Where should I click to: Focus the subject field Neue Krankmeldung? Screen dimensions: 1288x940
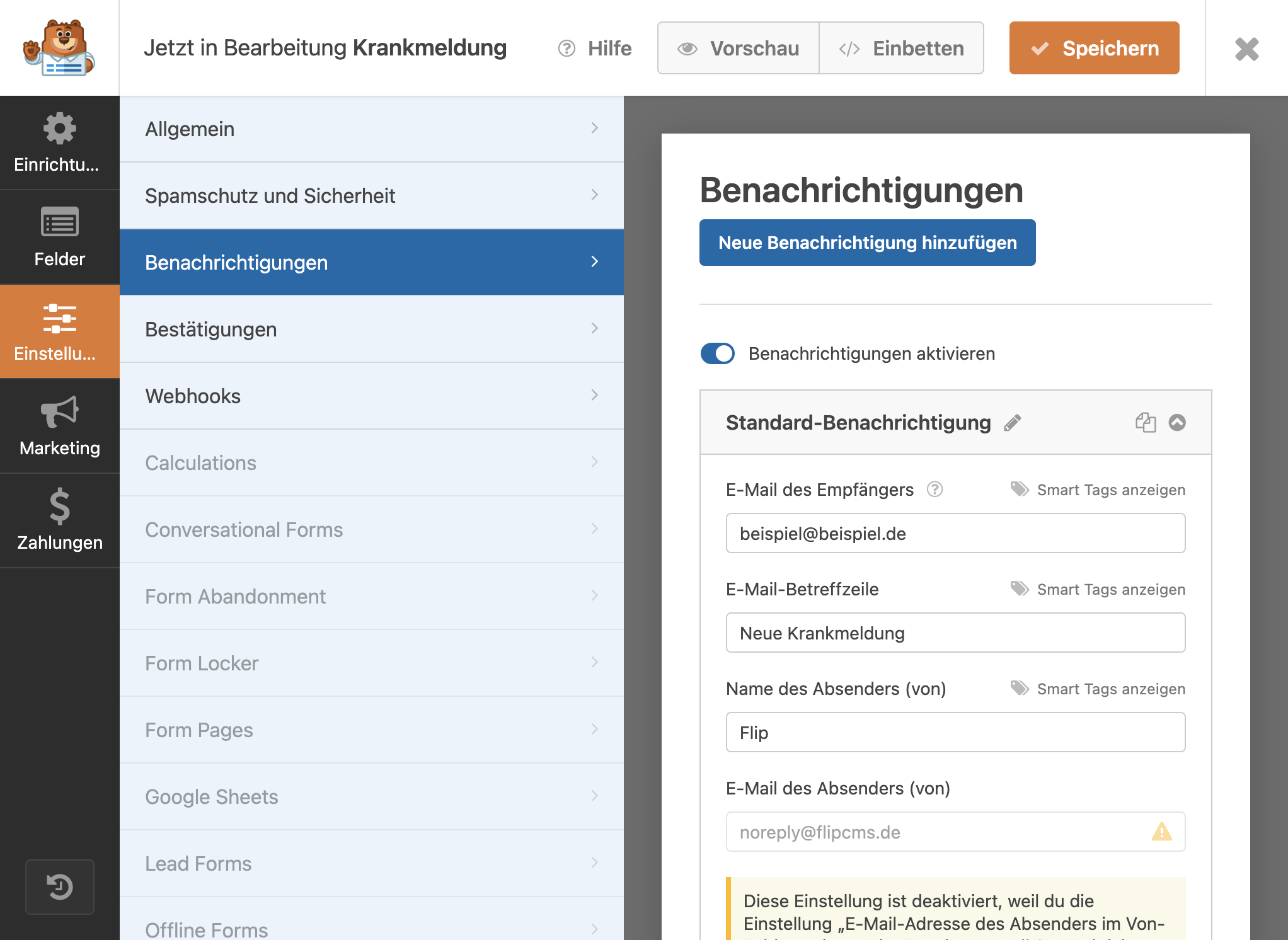(955, 633)
